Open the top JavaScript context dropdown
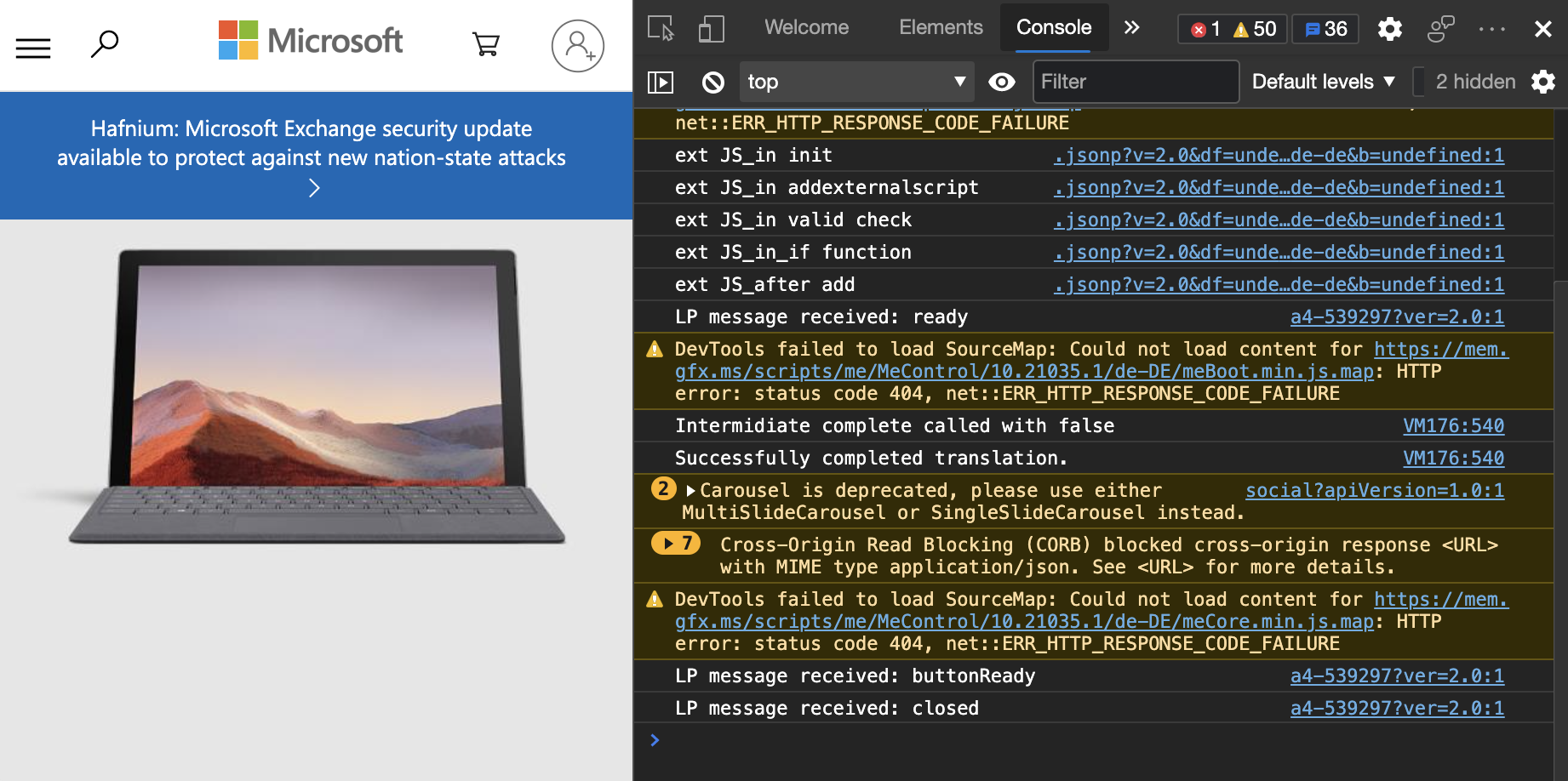 pyautogui.click(x=857, y=82)
